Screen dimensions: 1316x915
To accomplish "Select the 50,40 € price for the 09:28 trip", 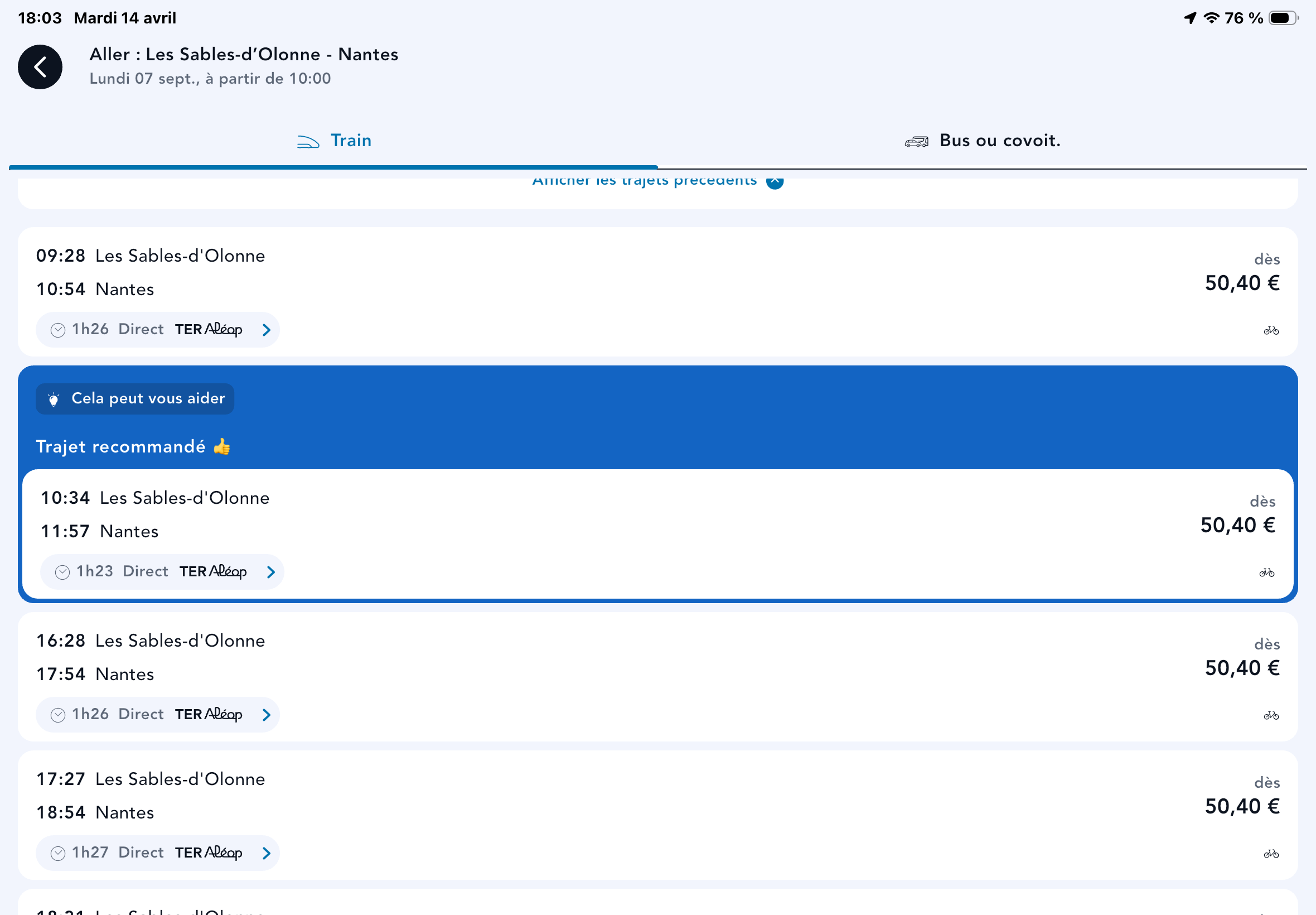I will coord(1241,283).
